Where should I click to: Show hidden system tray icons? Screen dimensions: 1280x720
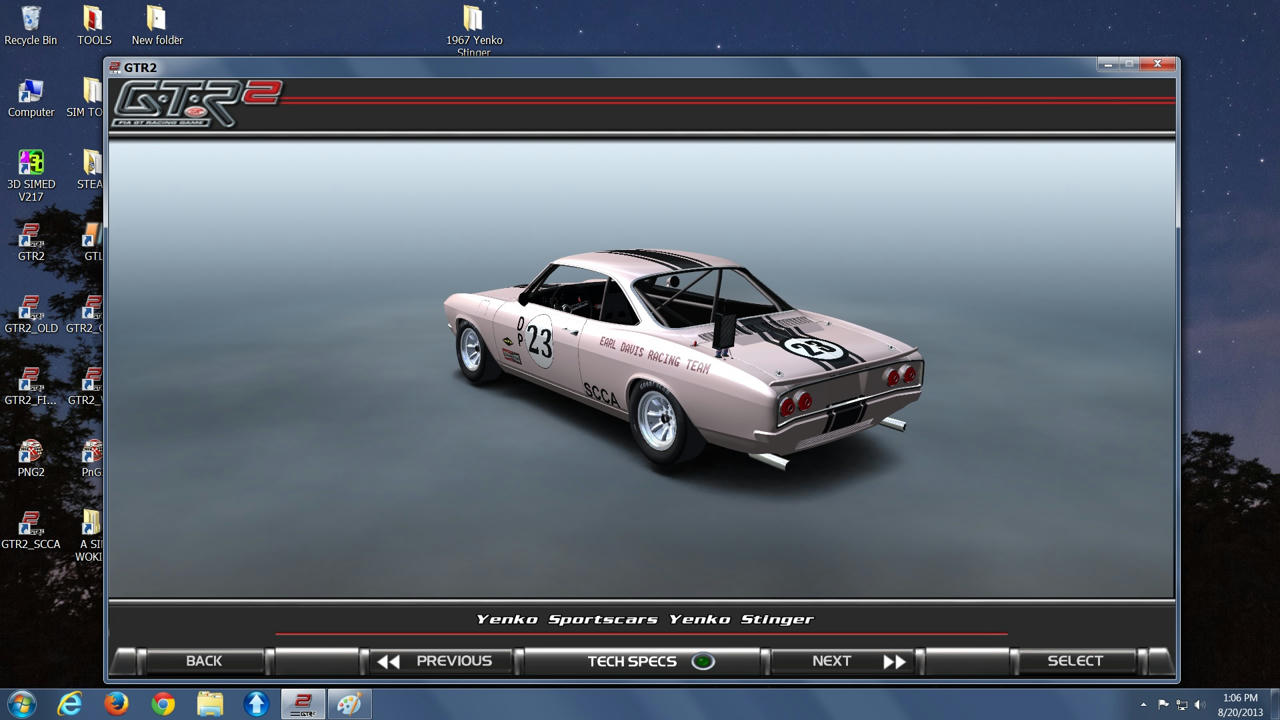click(1144, 705)
